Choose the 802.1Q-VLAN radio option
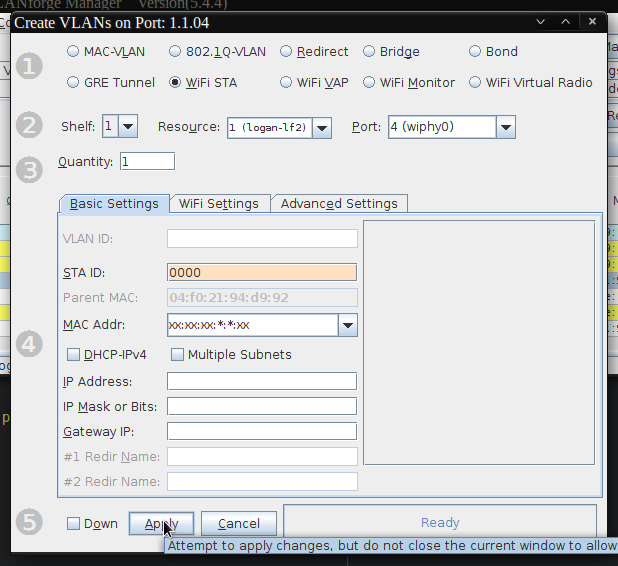618x566 pixels. pos(176,52)
